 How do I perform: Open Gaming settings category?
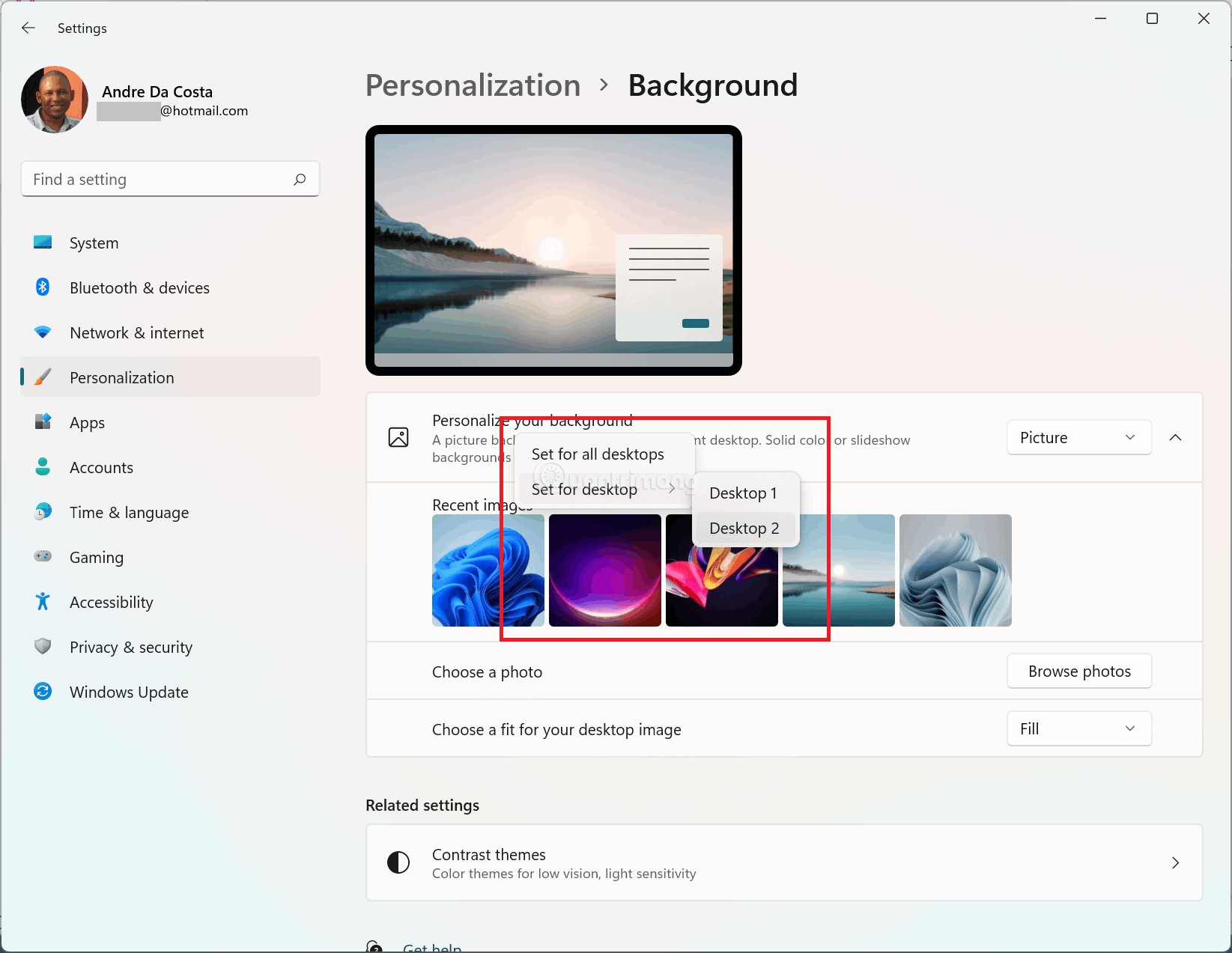click(x=96, y=558)
